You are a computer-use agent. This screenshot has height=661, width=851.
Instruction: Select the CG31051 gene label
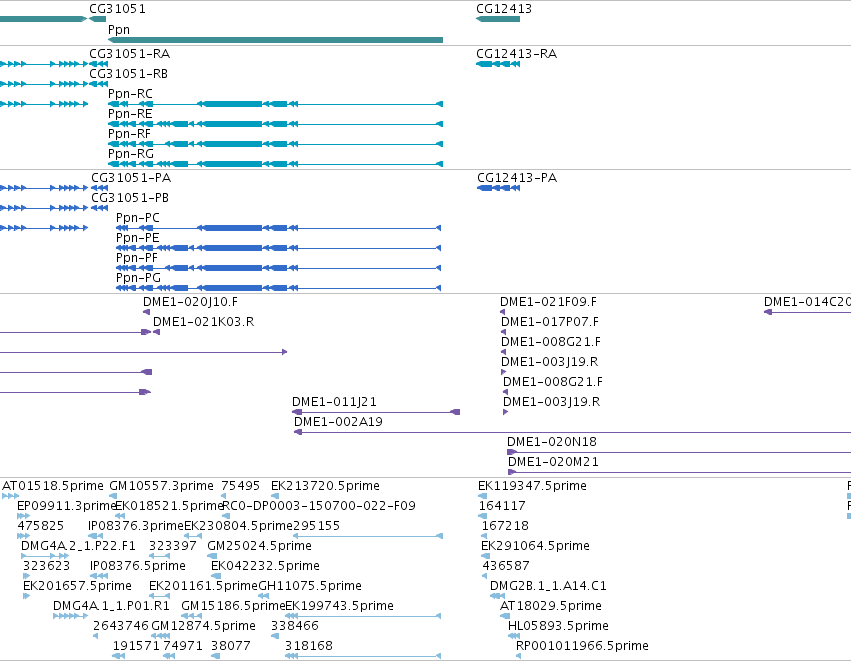(x=117, y=9)
